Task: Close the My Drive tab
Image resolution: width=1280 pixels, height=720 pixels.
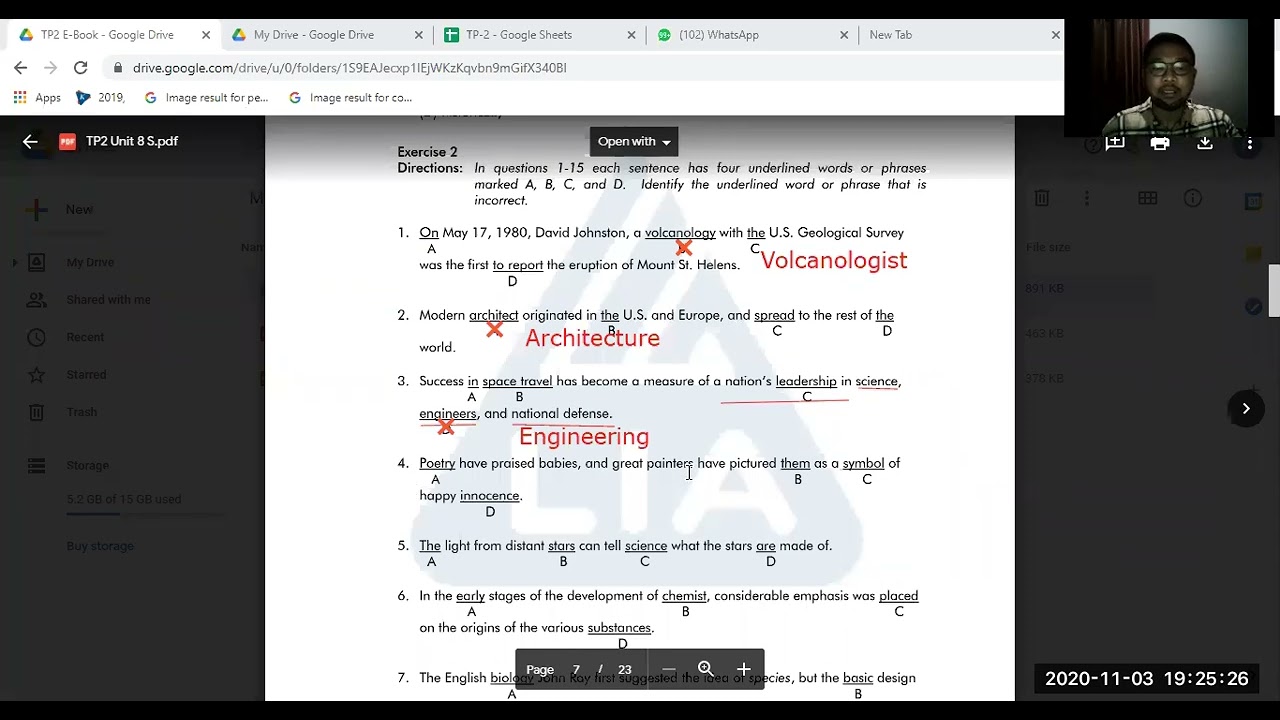Action: point(419,35)
